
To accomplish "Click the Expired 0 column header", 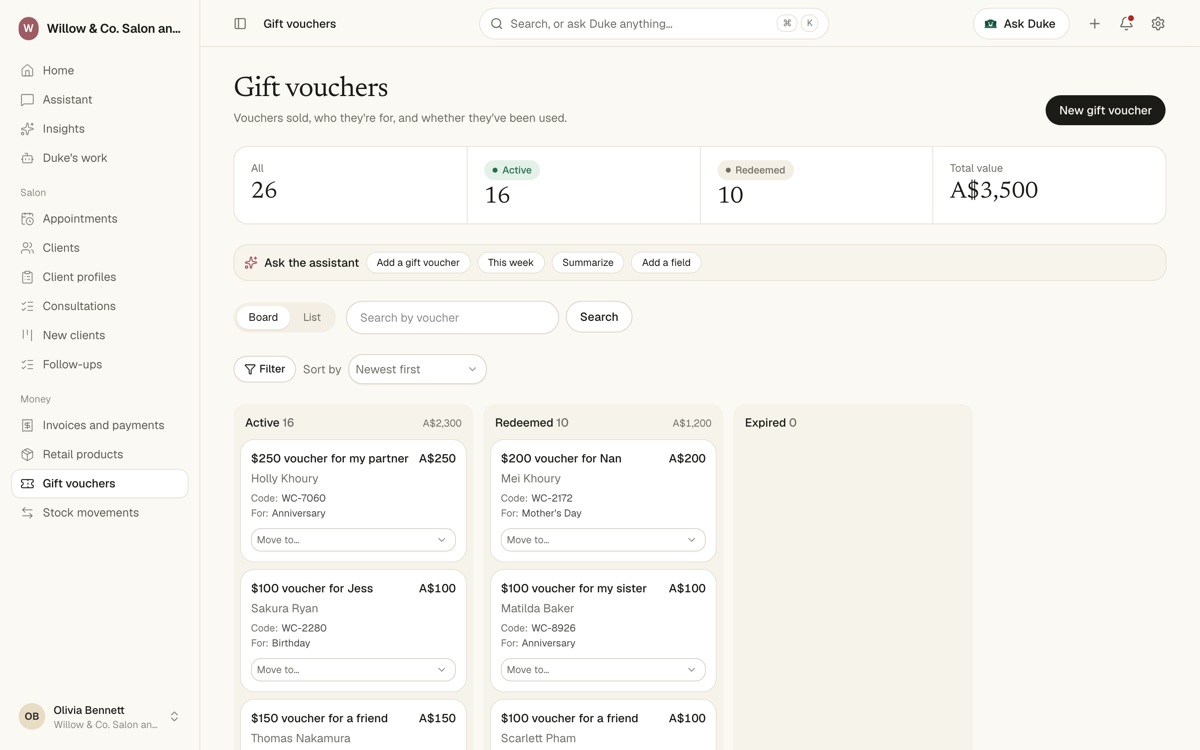I will click(x=771, y=423).
